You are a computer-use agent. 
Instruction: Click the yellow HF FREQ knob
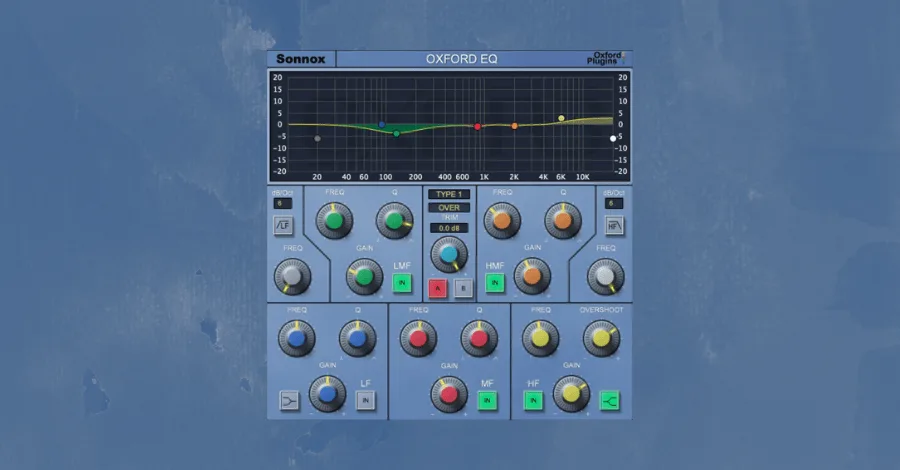(540, 339)
